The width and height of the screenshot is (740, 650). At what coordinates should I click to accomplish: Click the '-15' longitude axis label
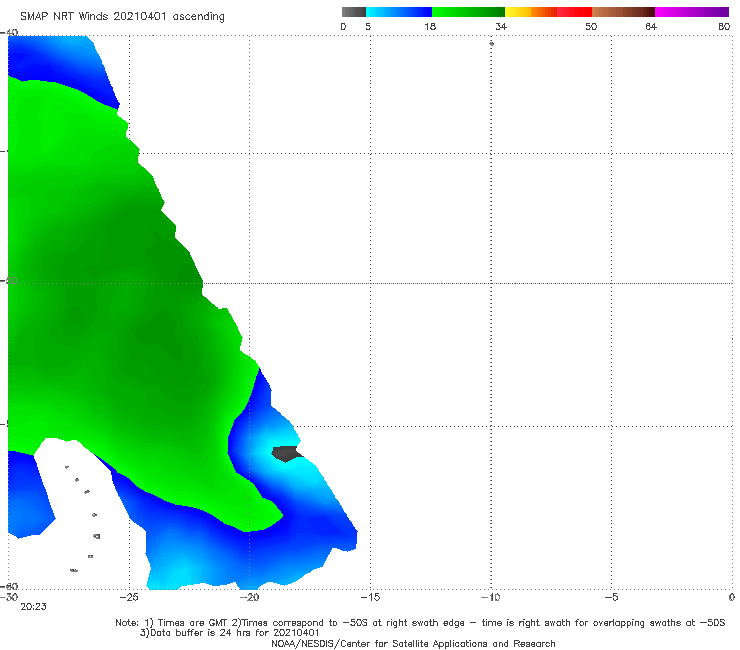(370, 598)
